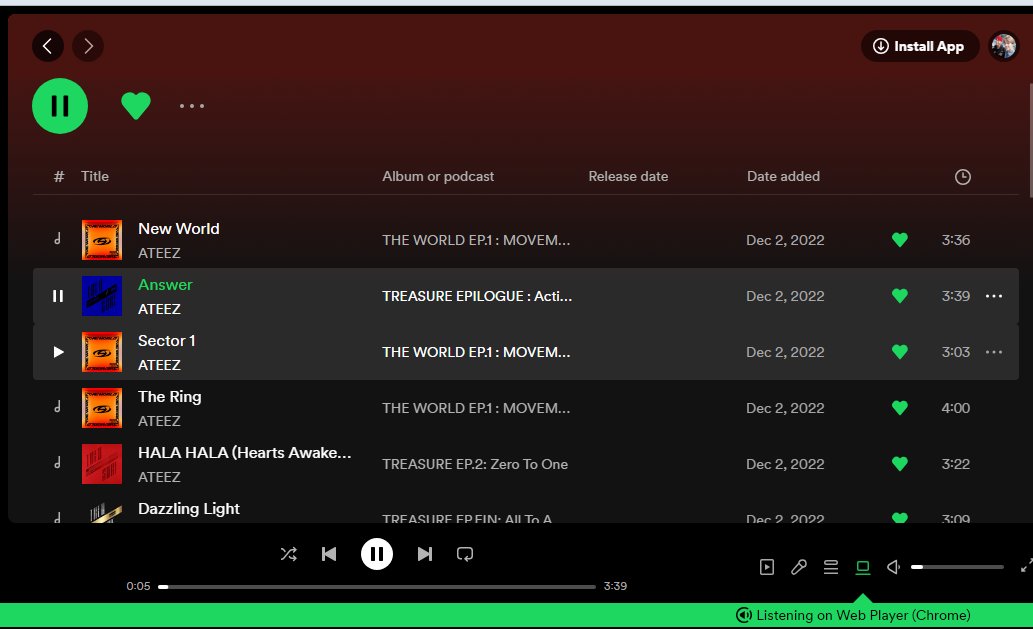Image resolution: width=1033 pixels, height=629 pixels.
Task: Open album link in New World row
Action: [x=476, y=240]
